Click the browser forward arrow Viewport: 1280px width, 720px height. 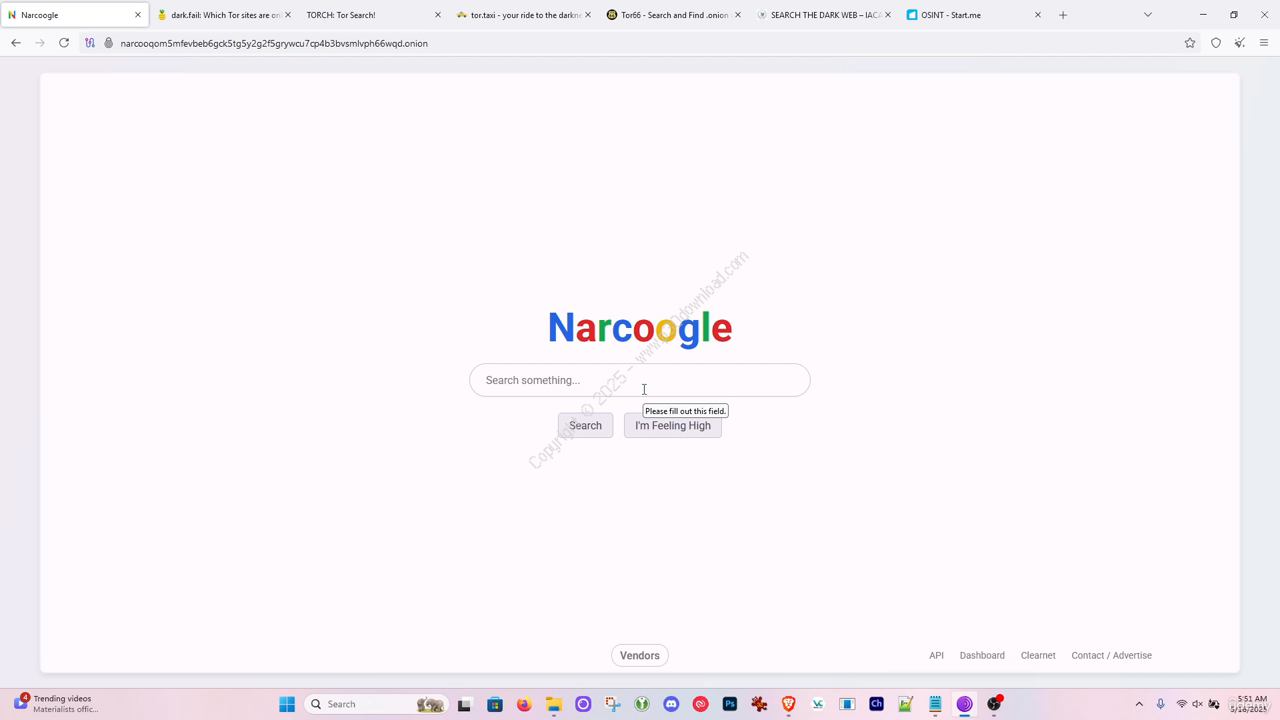pos(40,43)
